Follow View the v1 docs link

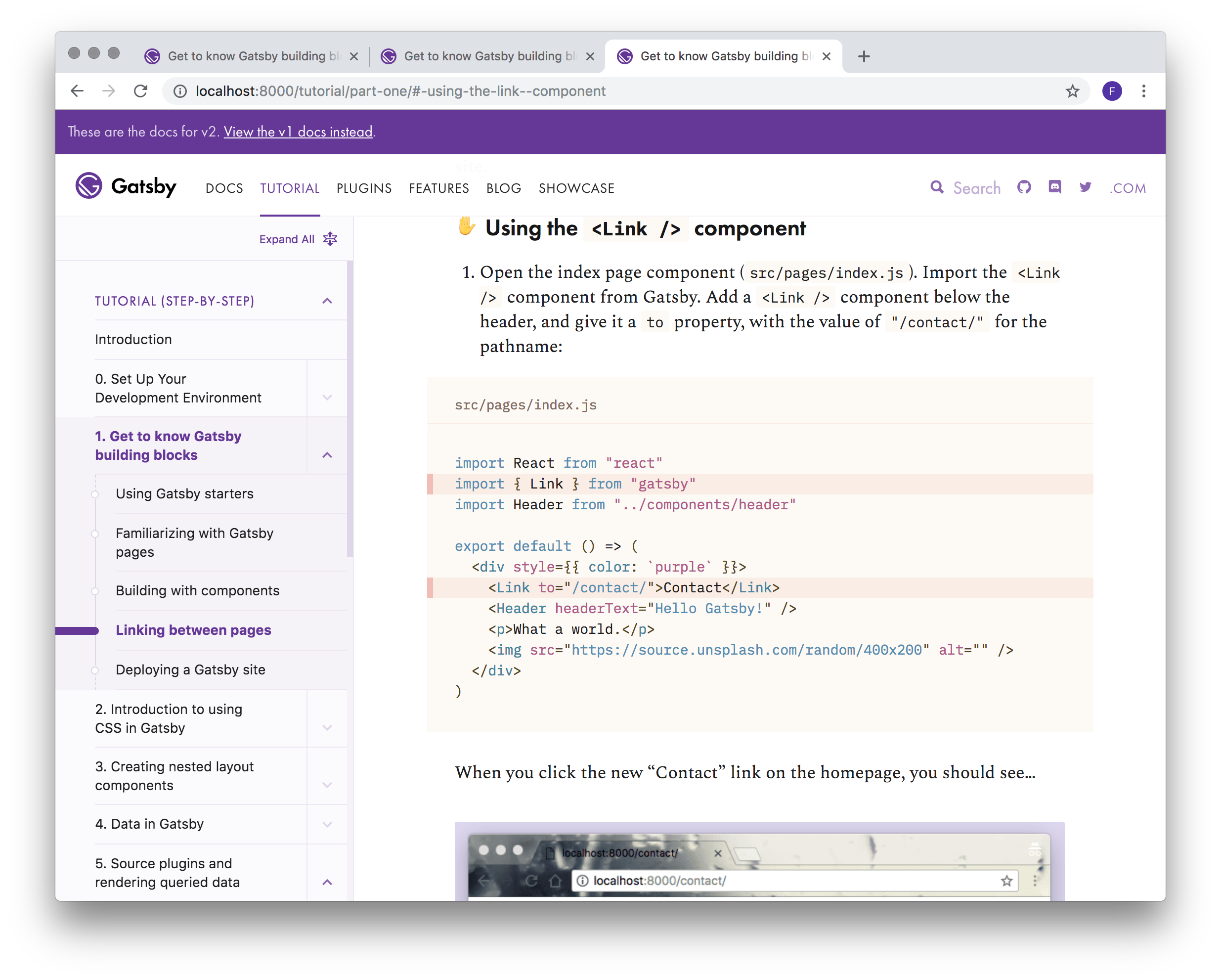tap(298, 132)
